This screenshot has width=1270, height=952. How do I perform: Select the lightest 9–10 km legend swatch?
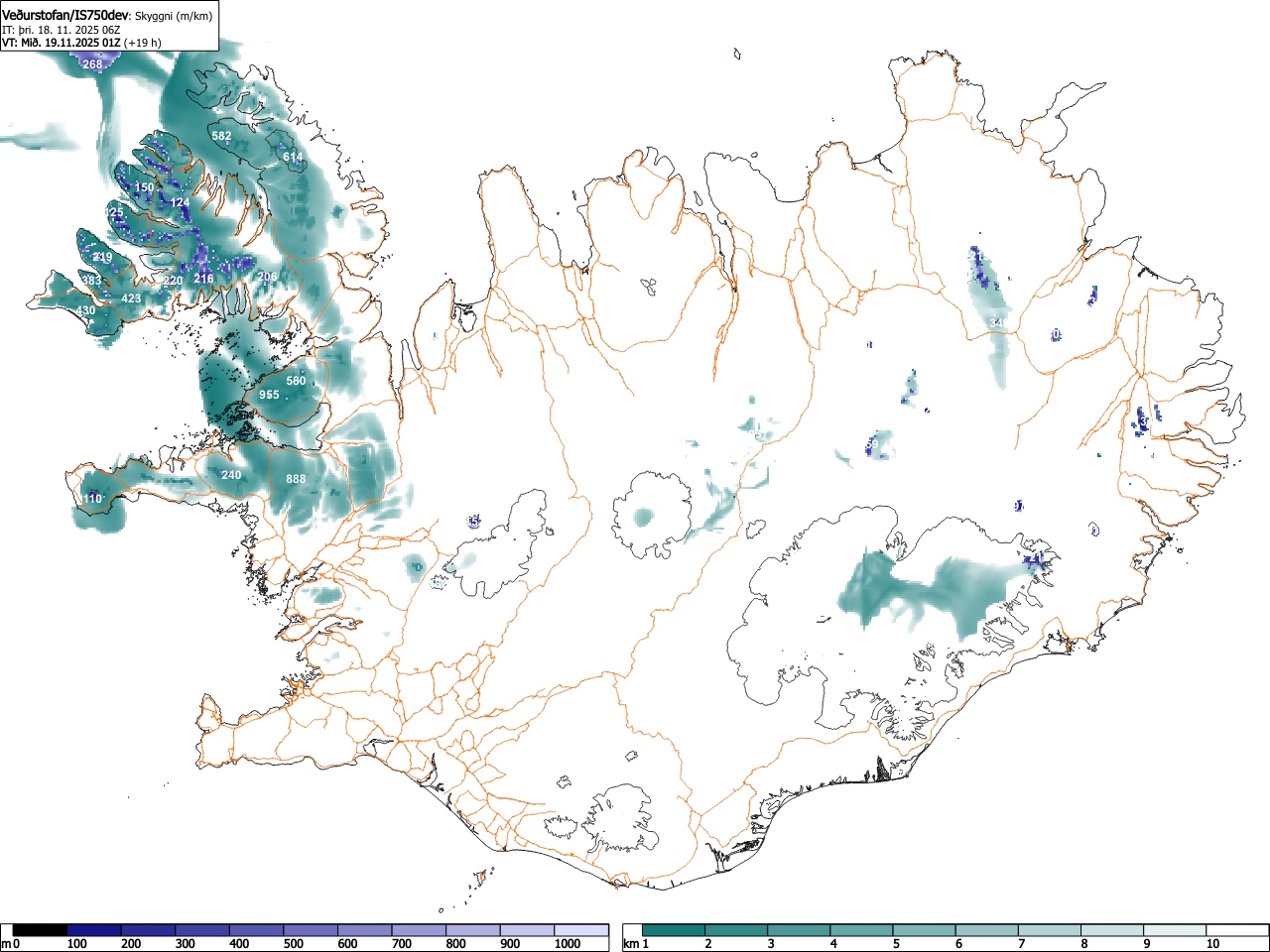pyautogui.click(x=1175, y=930)
